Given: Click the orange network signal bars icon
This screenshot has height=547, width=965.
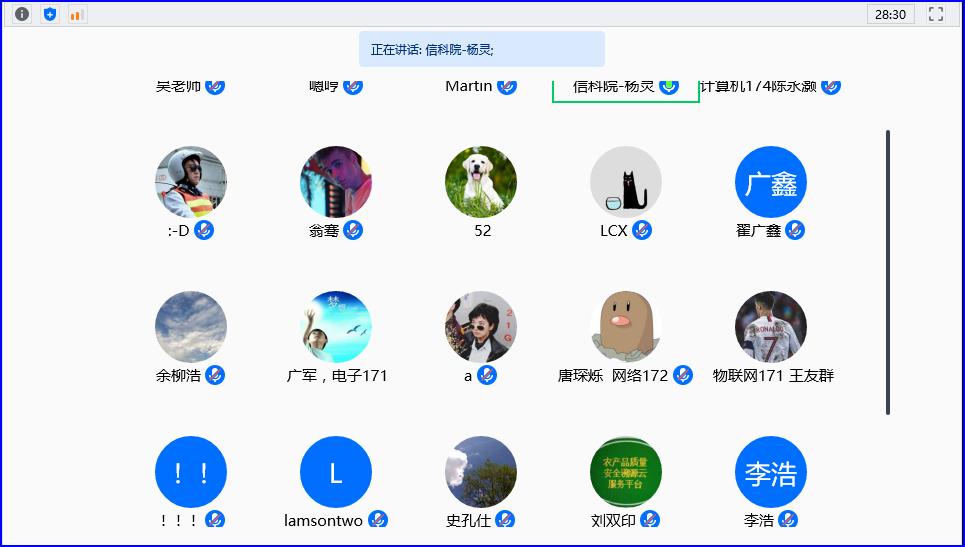Looking at the screenshot, I should coord(77,14).
